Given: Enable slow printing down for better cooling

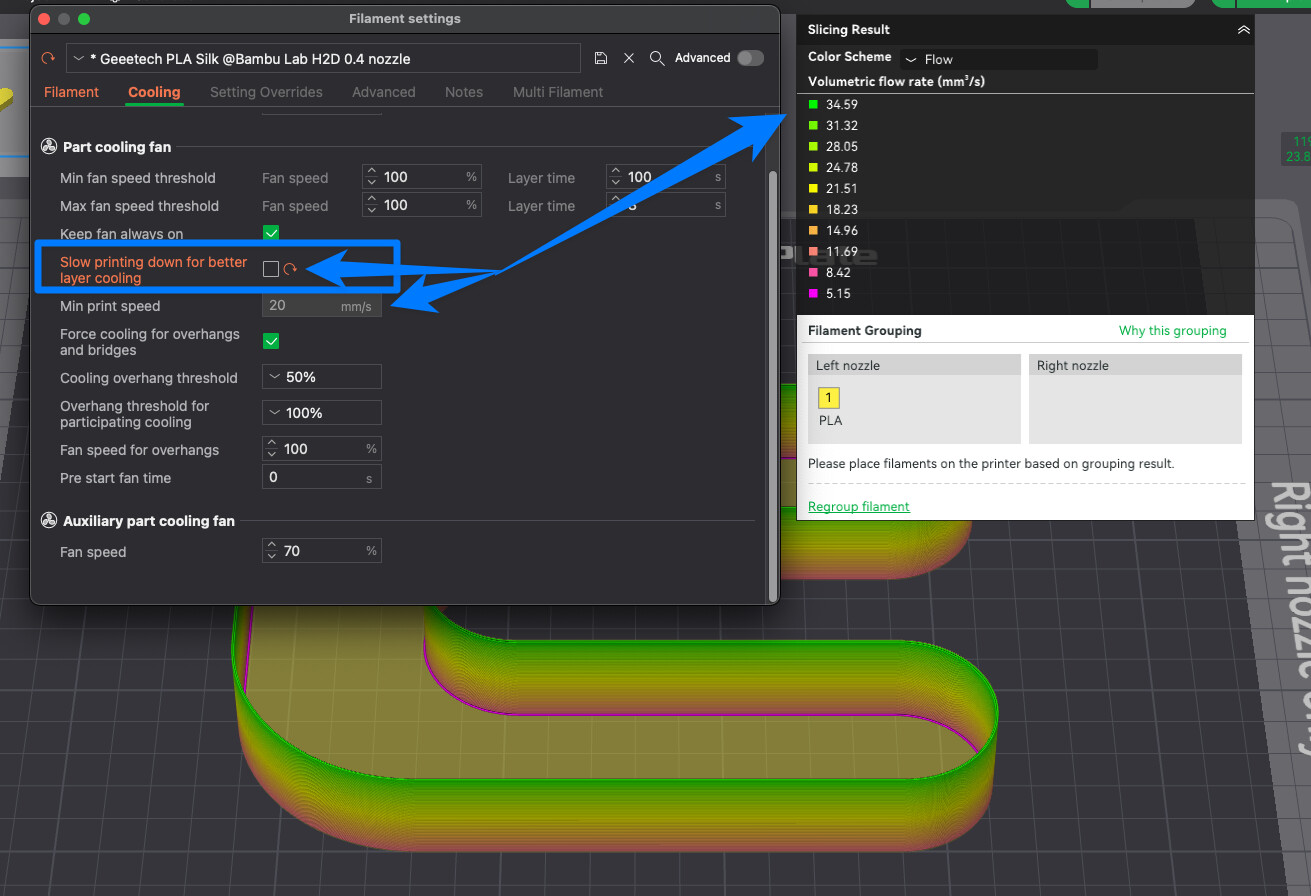Looking at the screenshot, I should point(271,269).
